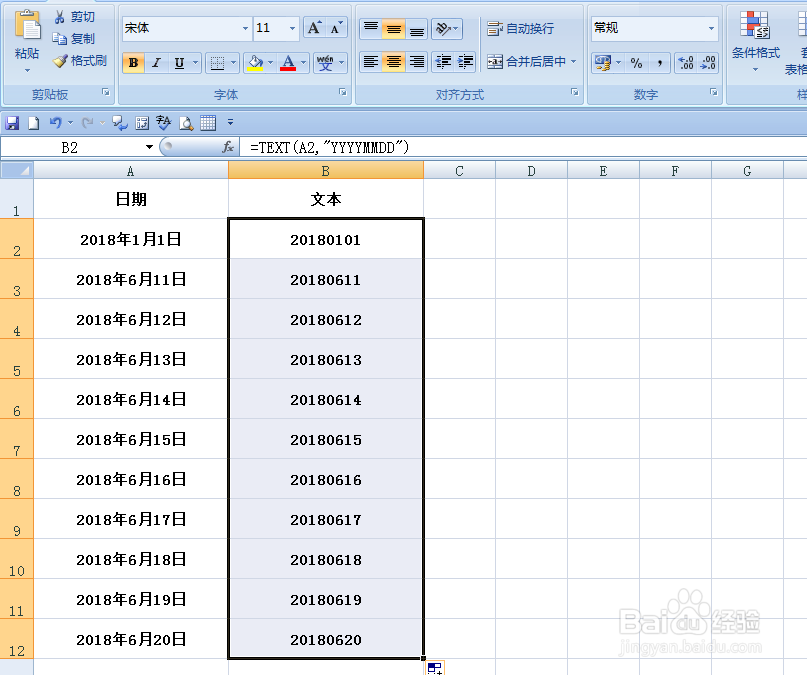Click print preview magnifier icon
This screenshot has height=675, width=807.
pos(186,123)
